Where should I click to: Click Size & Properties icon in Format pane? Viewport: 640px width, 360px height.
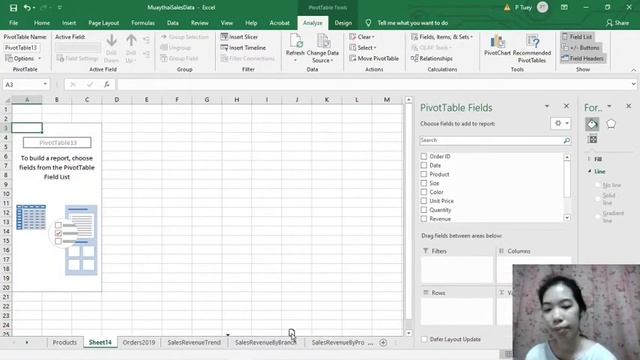(592, 140)
